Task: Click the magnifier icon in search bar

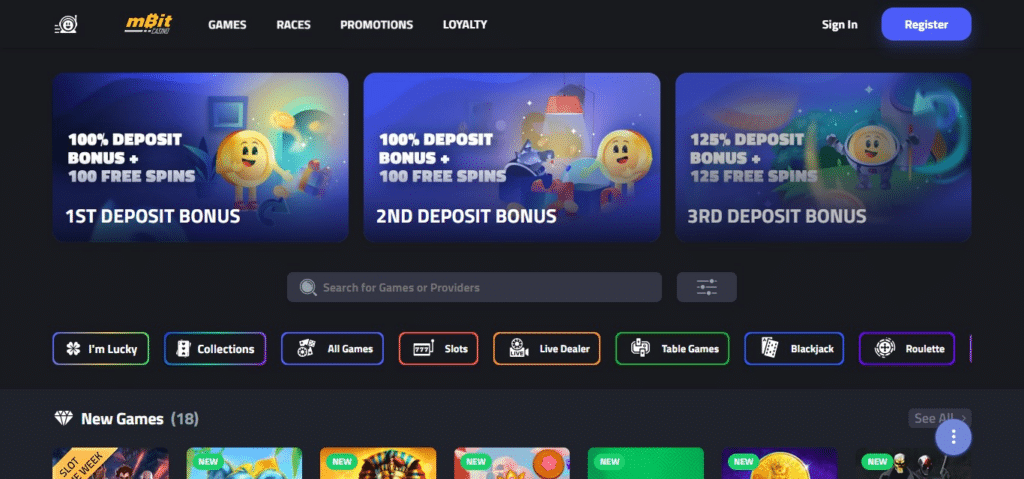Action: 308,288
